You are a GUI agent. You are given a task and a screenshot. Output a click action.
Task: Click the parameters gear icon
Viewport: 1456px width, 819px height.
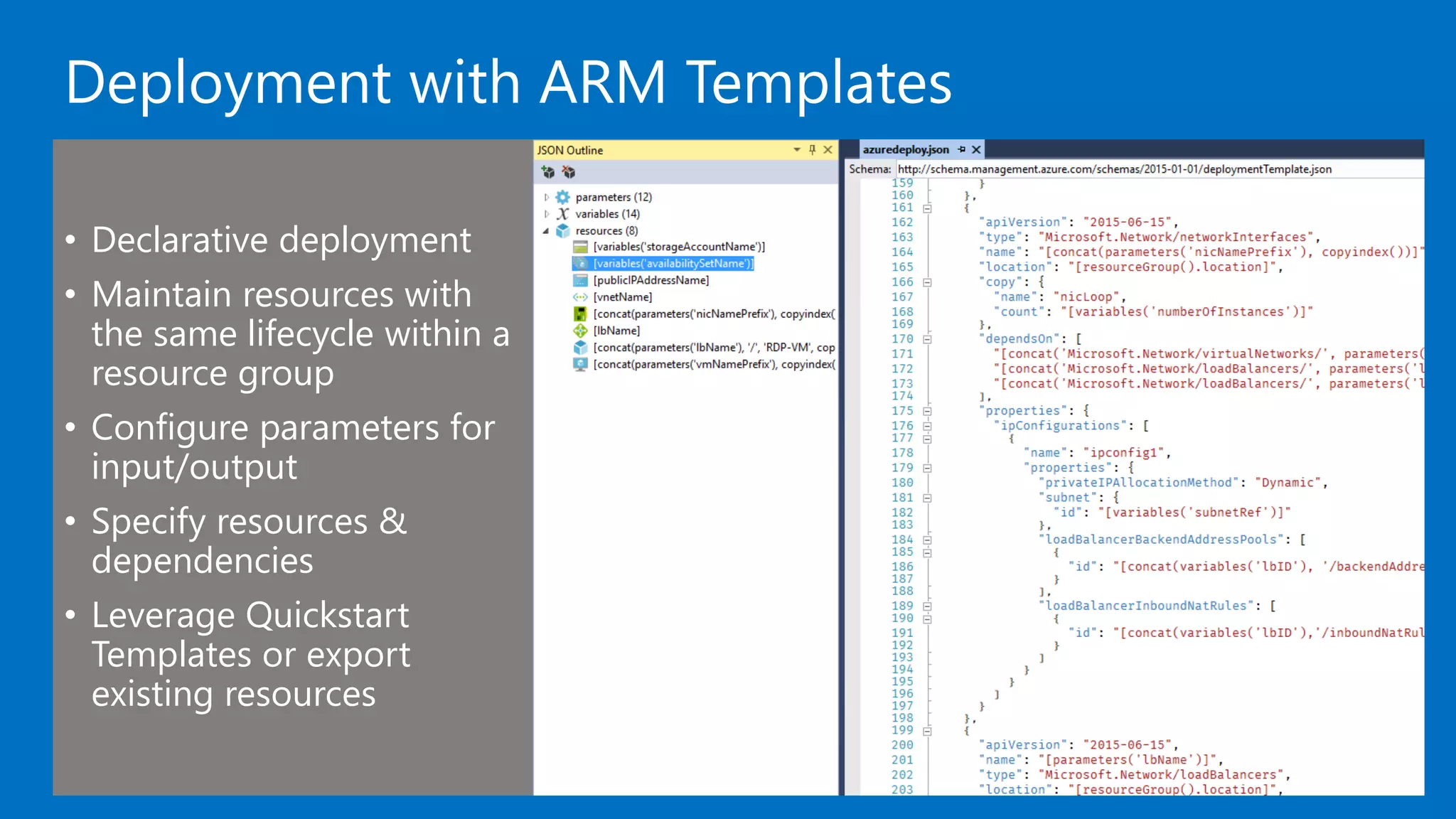(563, 197)
